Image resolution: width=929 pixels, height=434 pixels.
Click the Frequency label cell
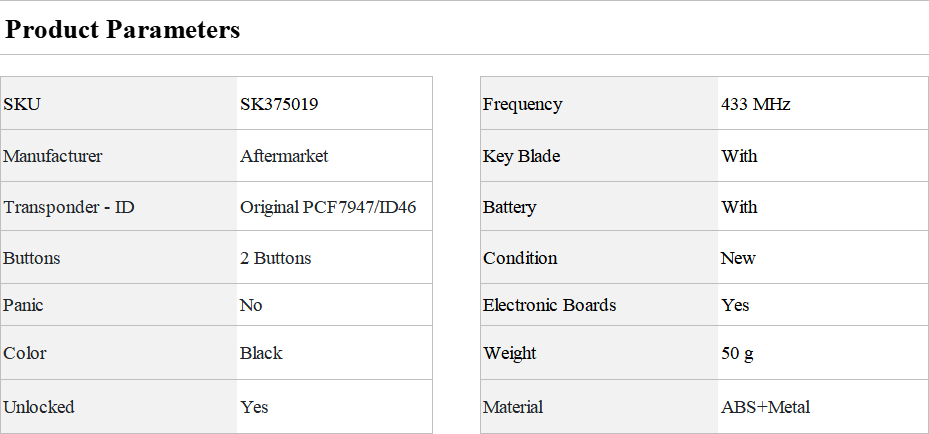click(x=599, y=104)
